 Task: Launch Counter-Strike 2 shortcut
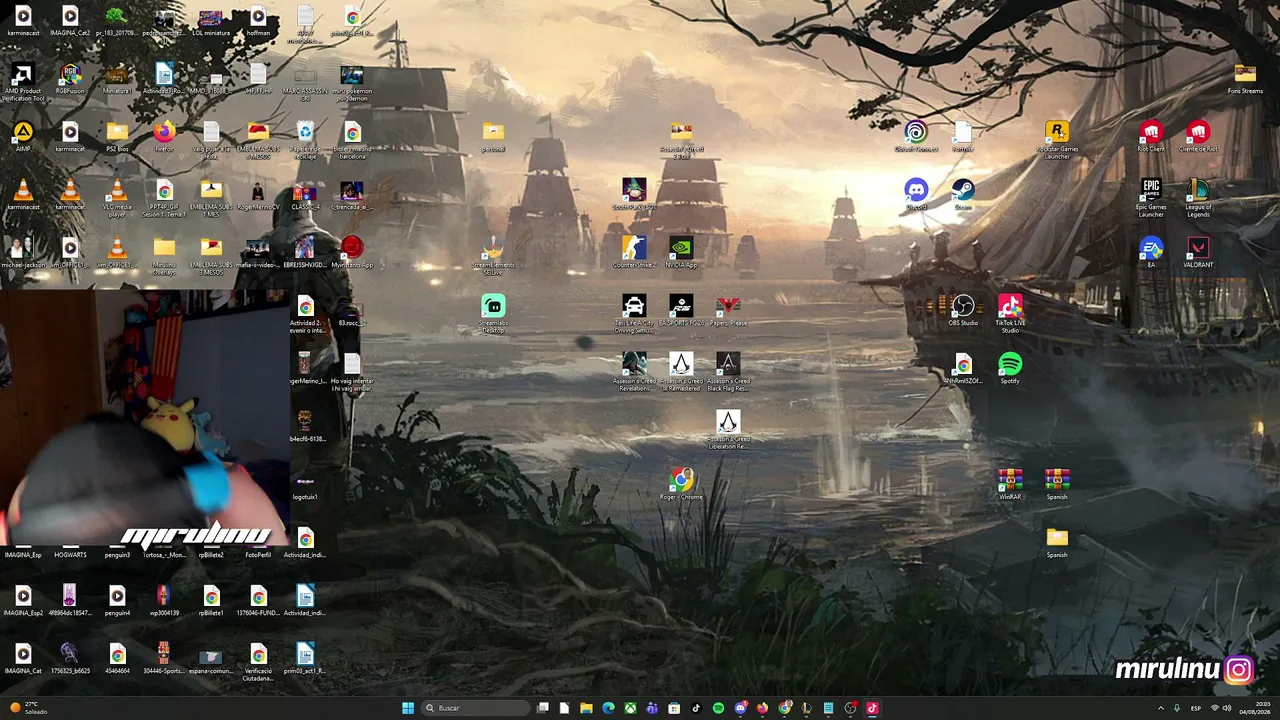click(634, 251)
